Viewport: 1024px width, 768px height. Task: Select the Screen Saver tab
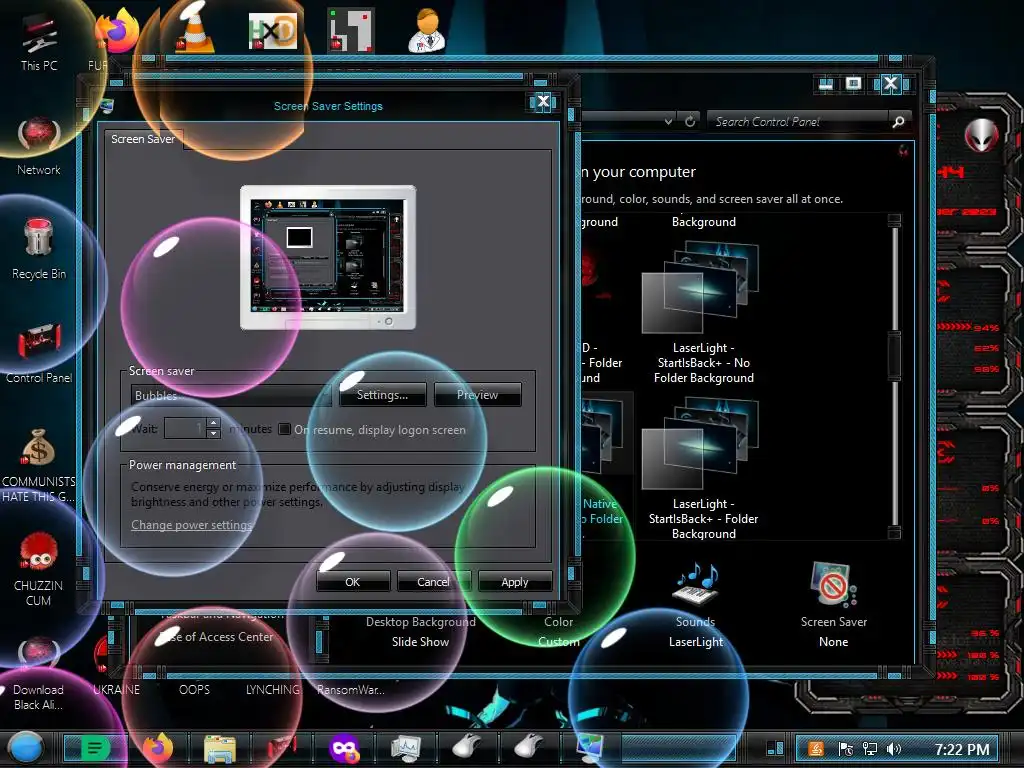(143, 139)
